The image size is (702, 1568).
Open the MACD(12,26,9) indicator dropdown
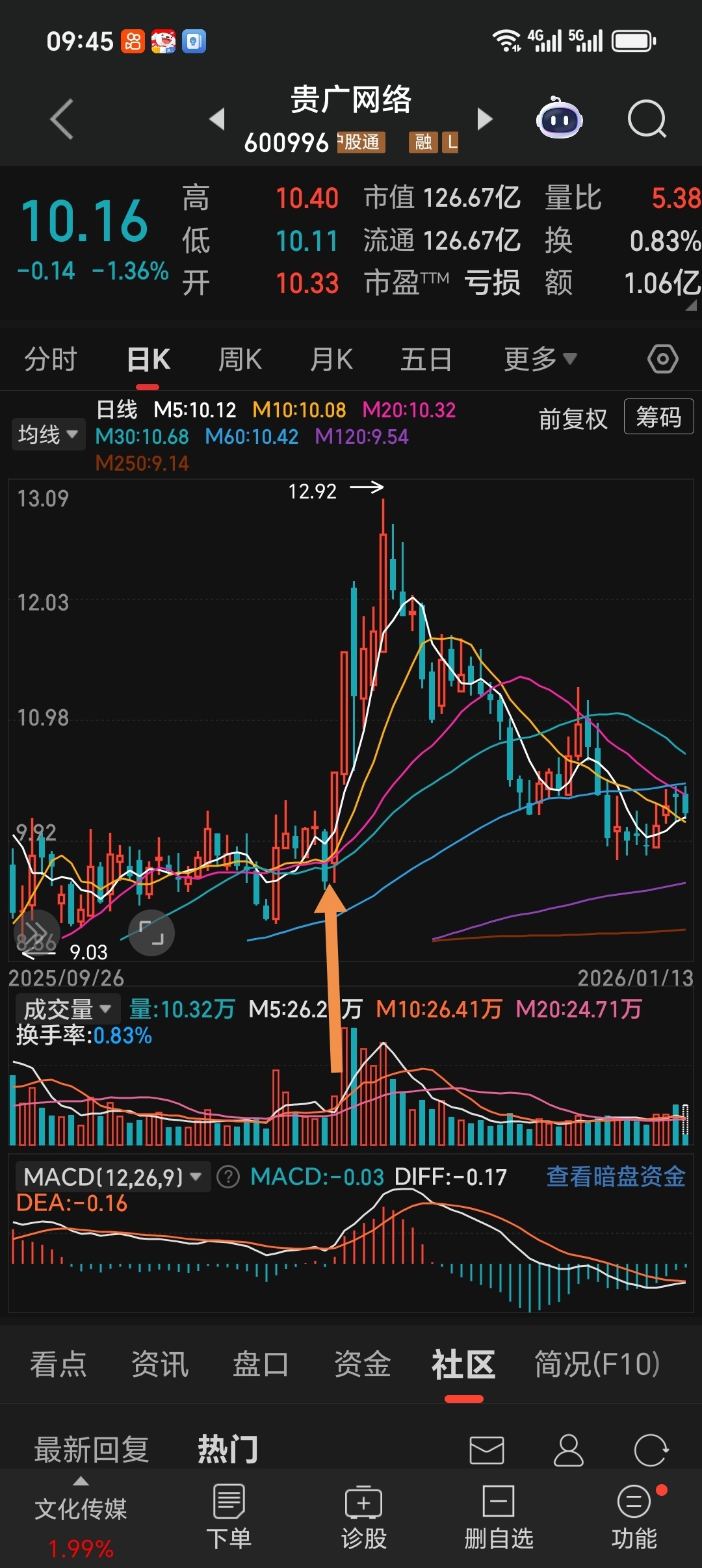click(x=113, y=1177)
